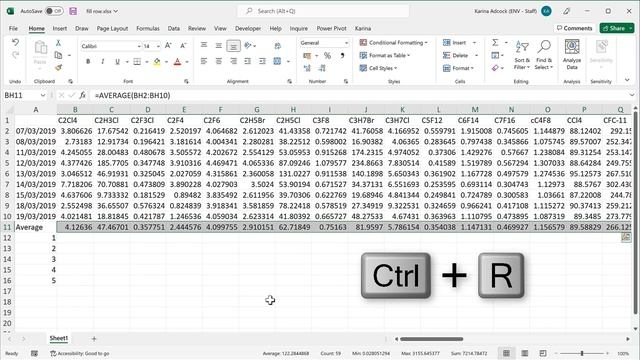Click the Merge and Center icon

[278, 61]
